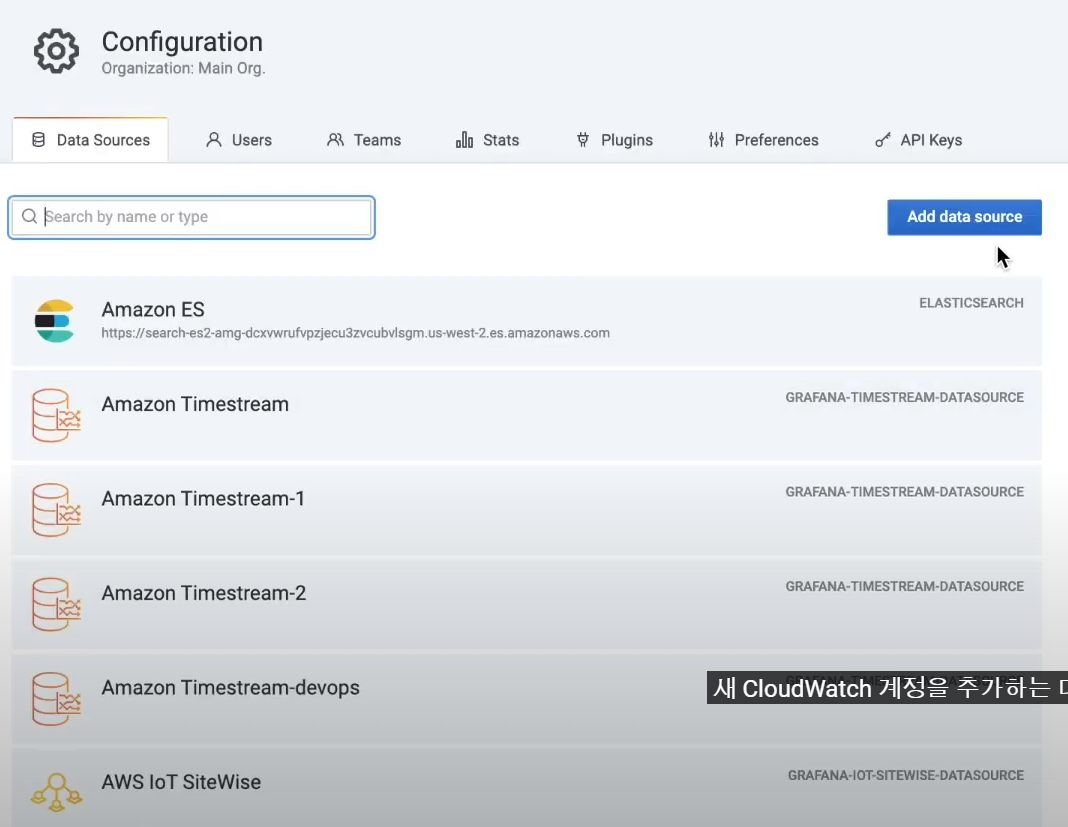Image resolution: width=1068 pixels, height=827 pixels.
Task: Click the Amazon Timestream-devops database icon
Action: point(56,700)
